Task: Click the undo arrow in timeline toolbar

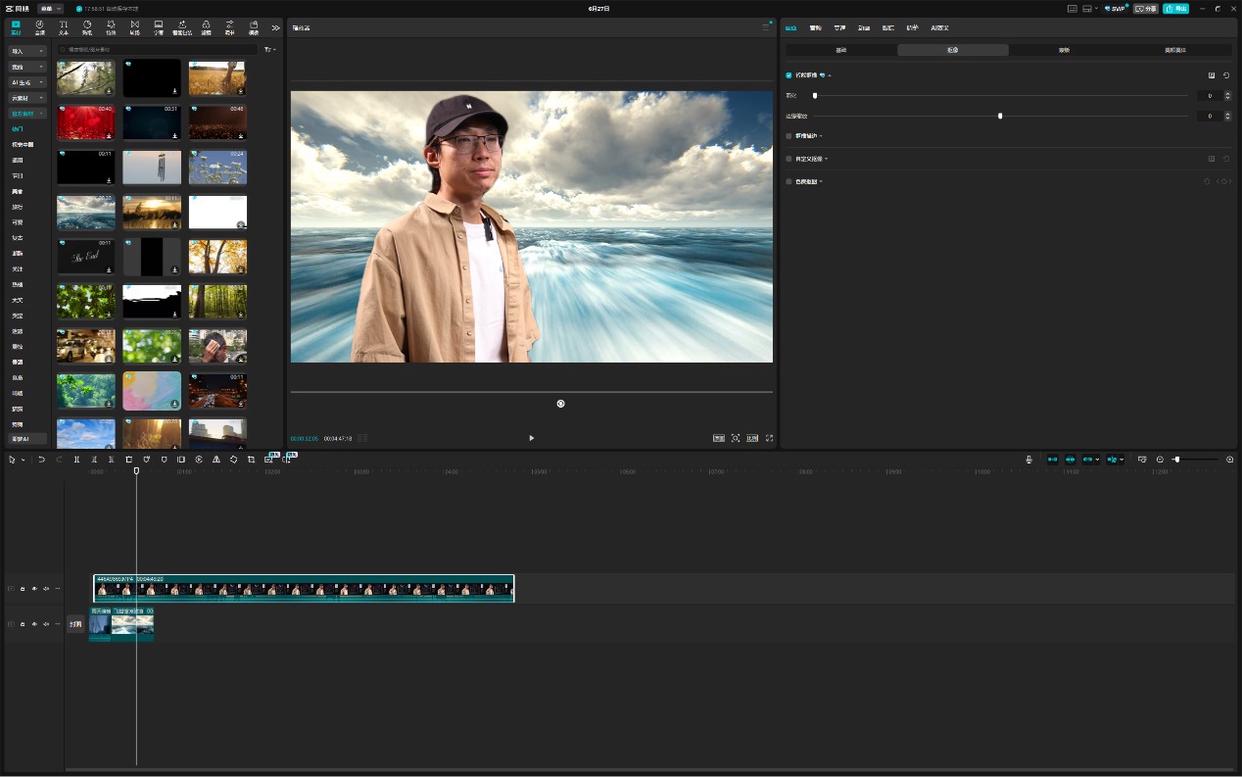Action: 41,459
